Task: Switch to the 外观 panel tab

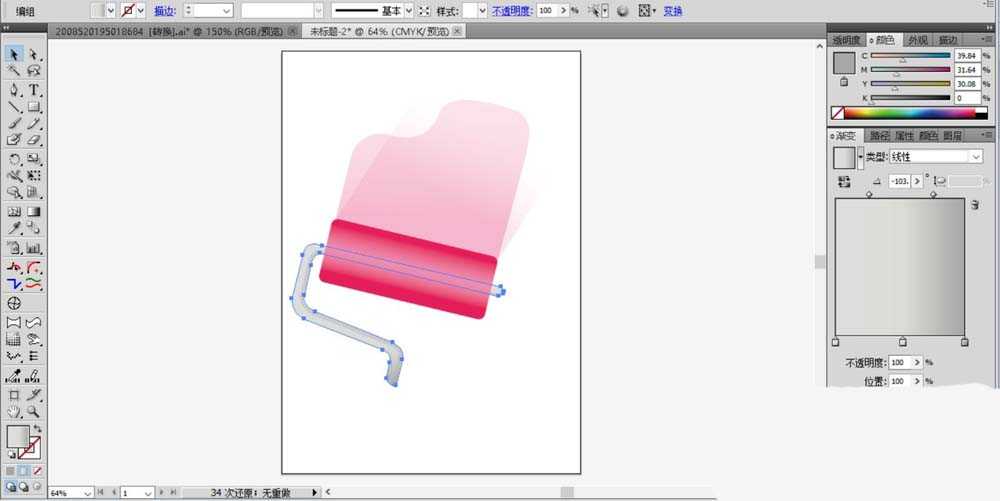Action: (918, 40)
